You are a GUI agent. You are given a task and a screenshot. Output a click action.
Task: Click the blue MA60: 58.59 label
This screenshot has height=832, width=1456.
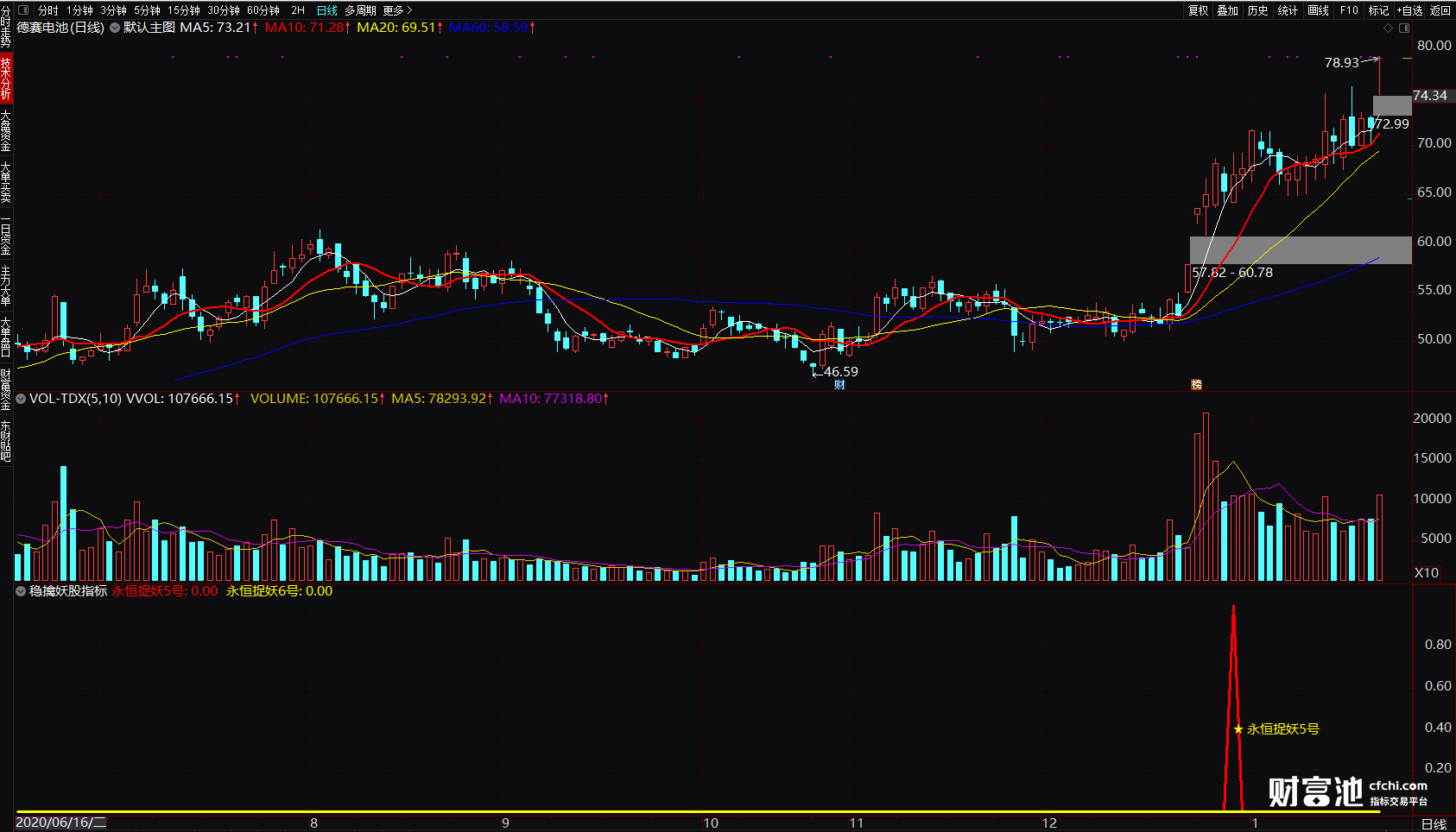492,28
